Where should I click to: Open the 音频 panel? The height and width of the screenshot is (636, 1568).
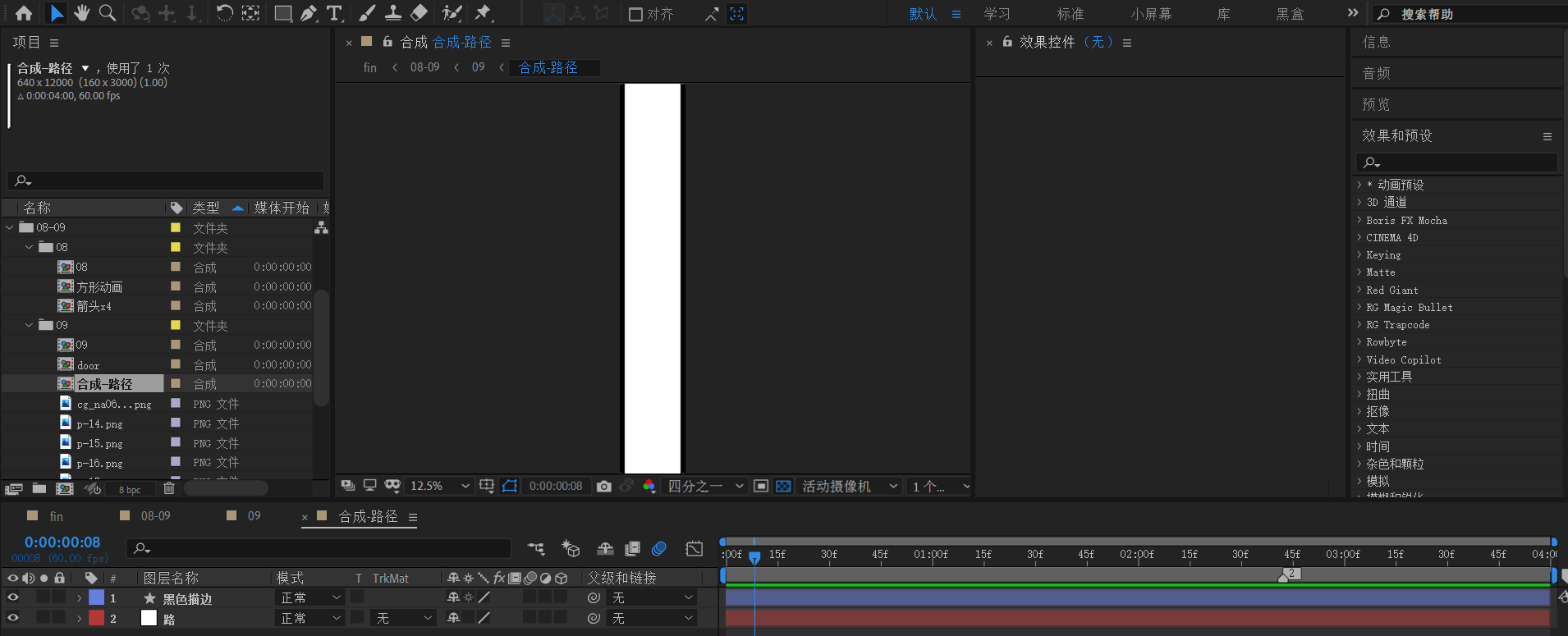[1377, 73]
